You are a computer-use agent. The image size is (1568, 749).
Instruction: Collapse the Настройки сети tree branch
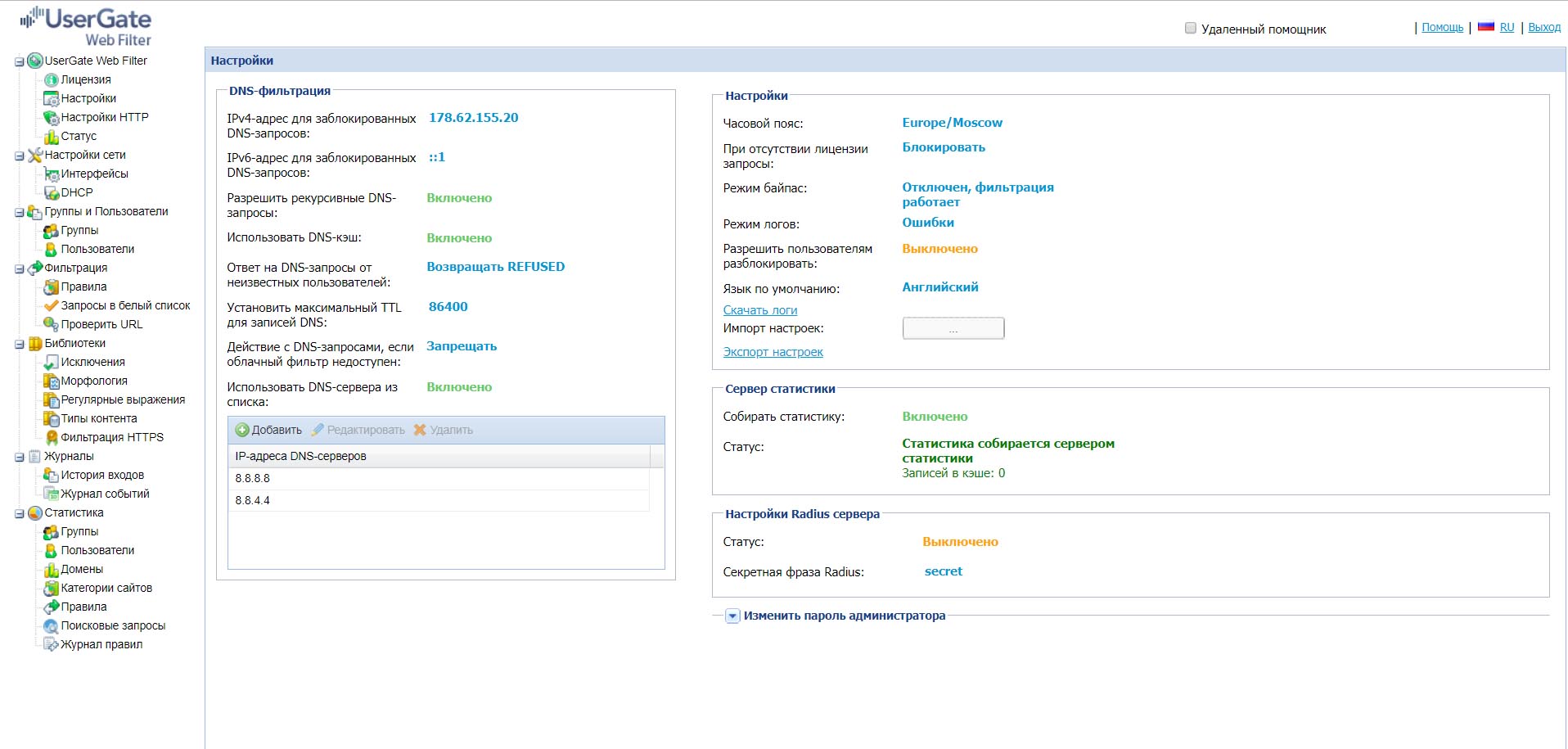click(19, 156)
